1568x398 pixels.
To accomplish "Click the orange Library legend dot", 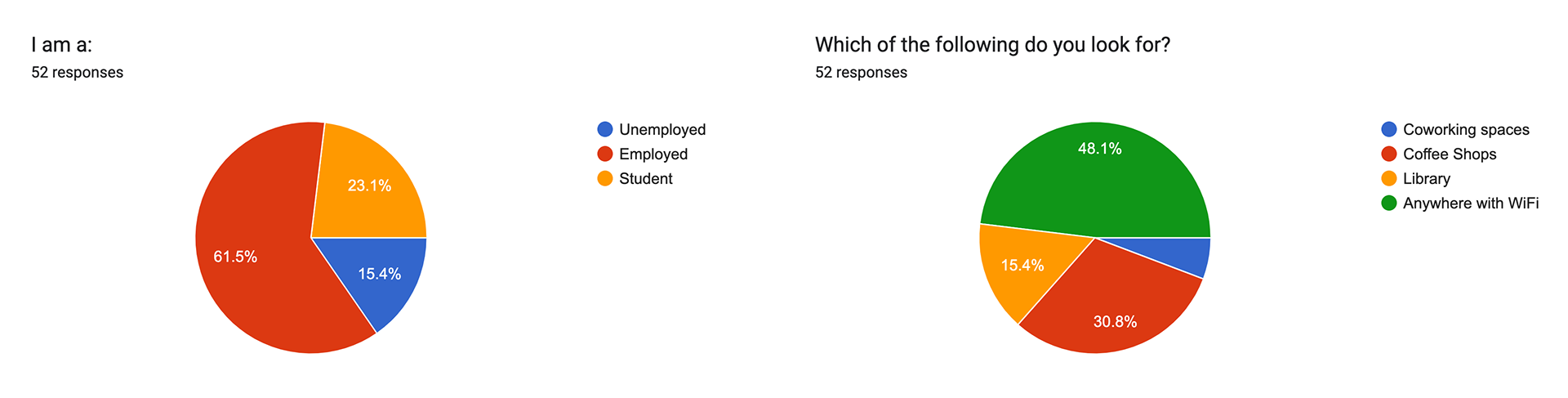I will [1389, 178].
